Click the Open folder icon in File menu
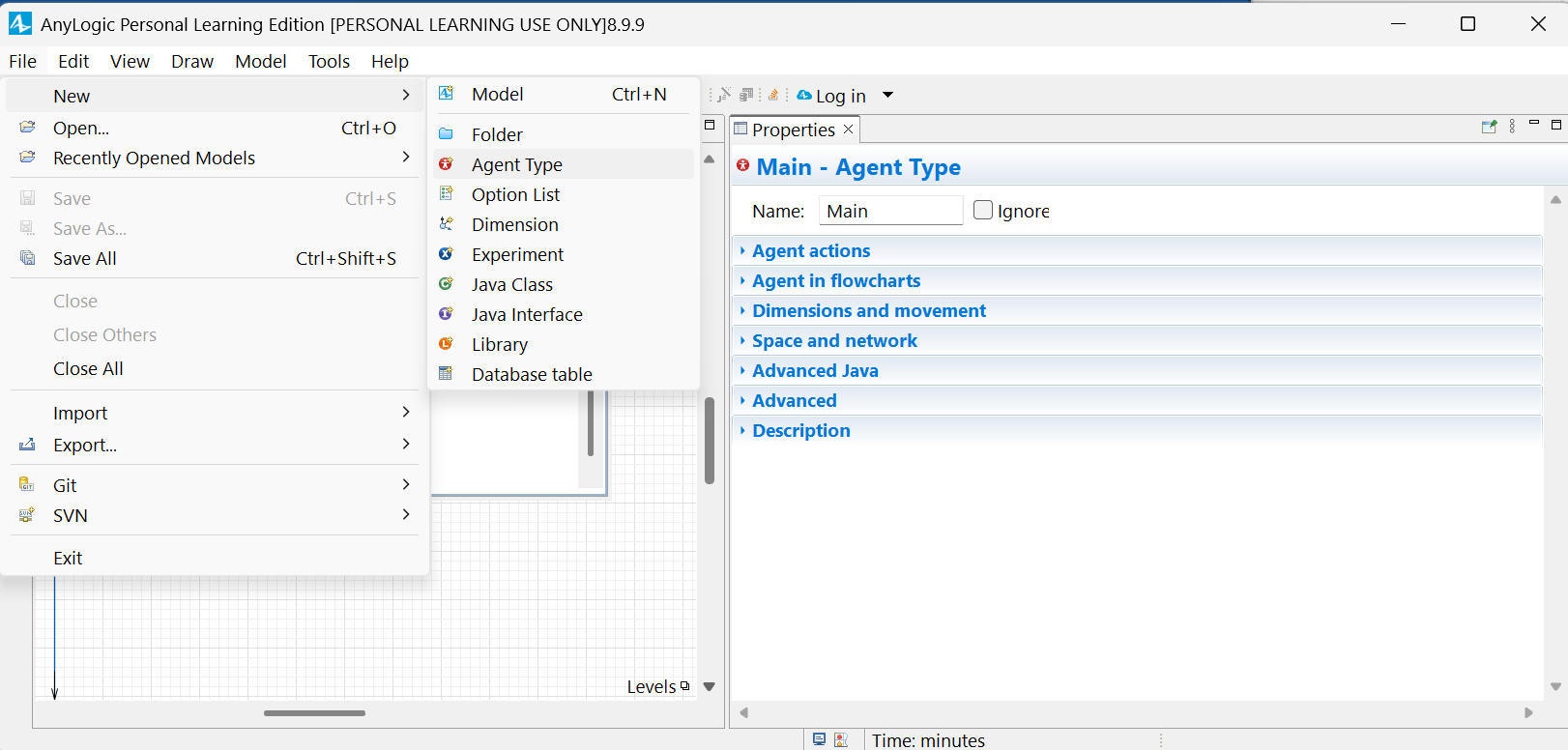This screenshot has height=750, width=1568. (x=27, y=128)
